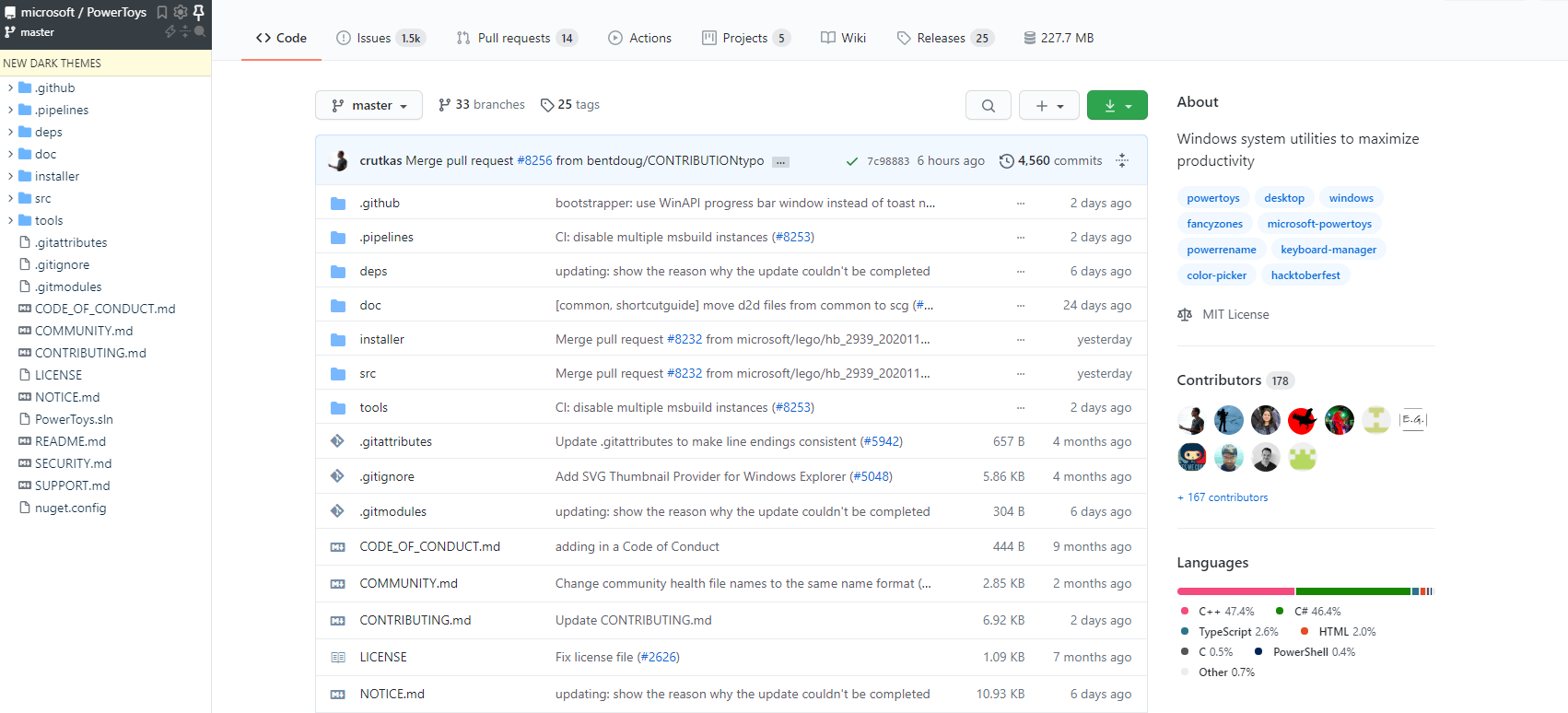
Task: Toggle the sidebar pin icon
Action: 198,12
